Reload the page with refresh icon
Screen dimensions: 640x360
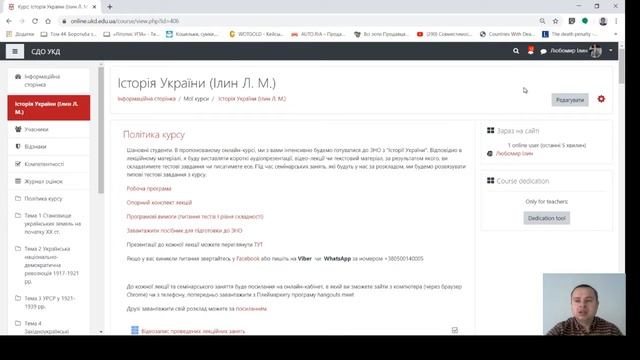35,21
